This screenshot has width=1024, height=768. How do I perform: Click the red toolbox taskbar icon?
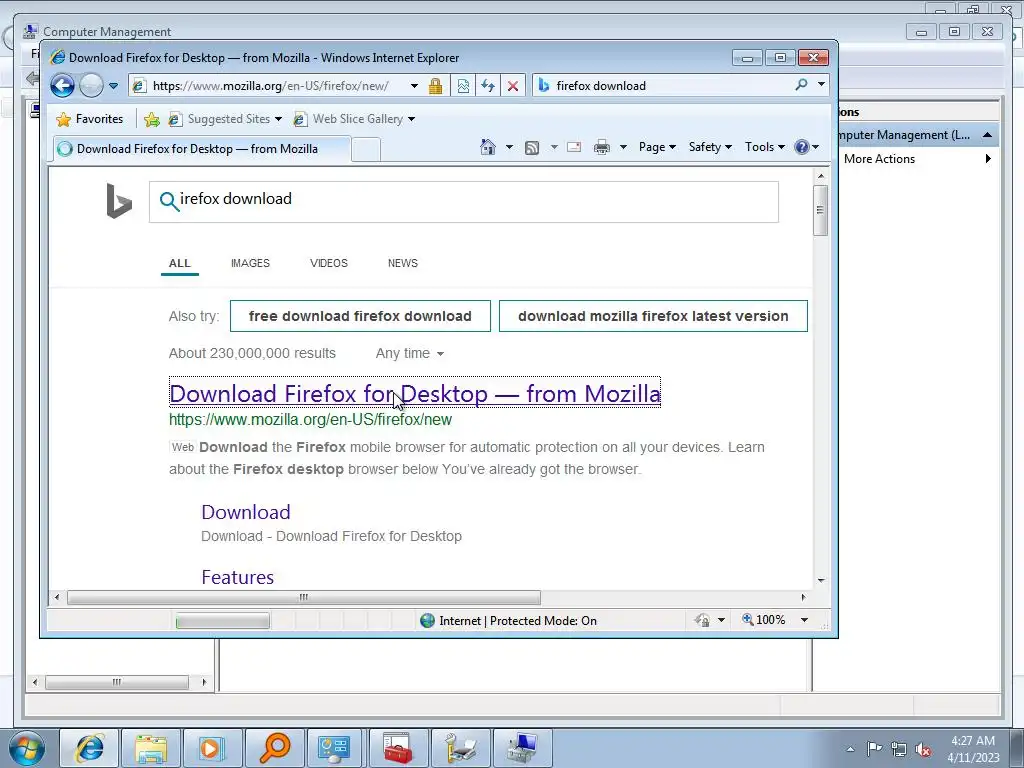(x=398, y=748)
